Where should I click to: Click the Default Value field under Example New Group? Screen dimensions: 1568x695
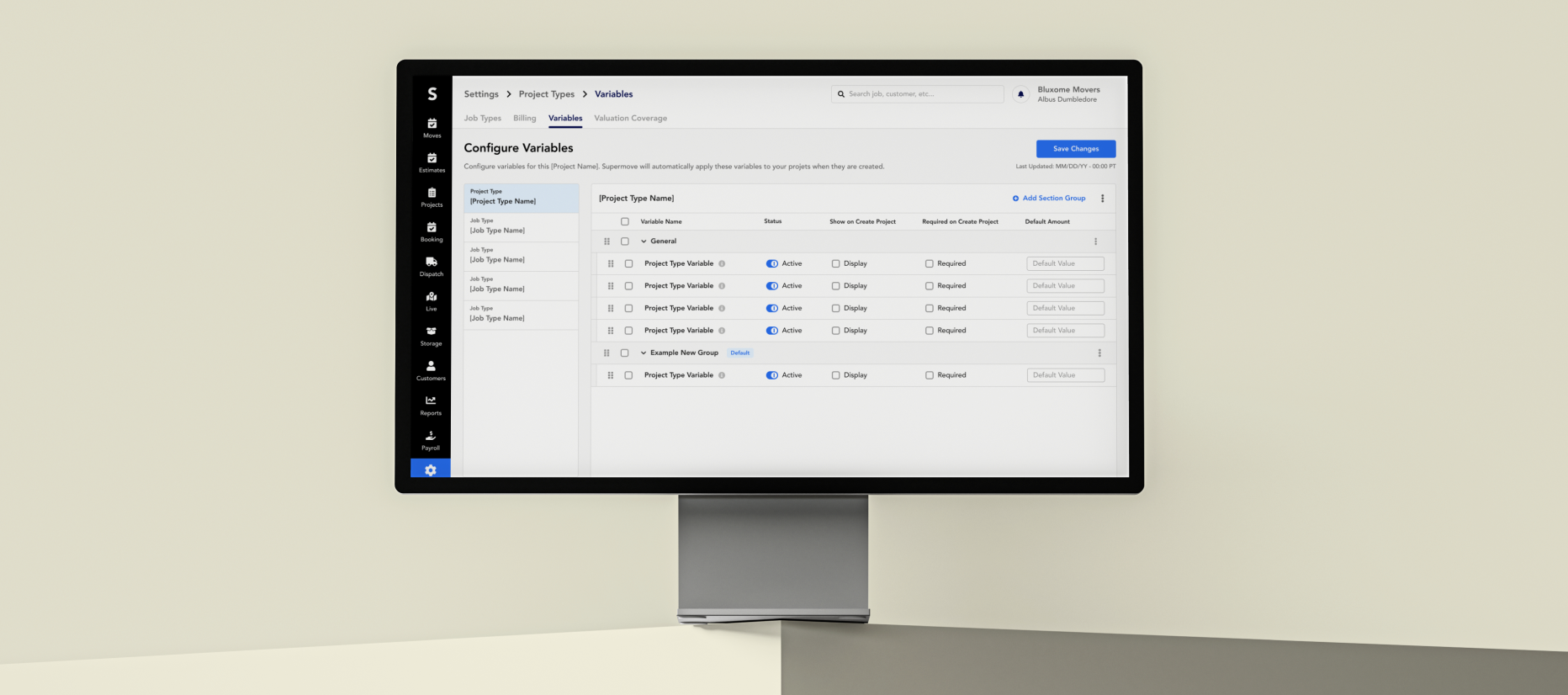tap(1066, 375)
